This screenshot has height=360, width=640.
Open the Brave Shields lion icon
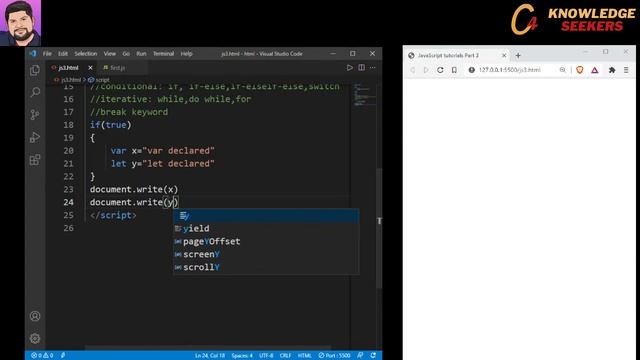[580, 70]
